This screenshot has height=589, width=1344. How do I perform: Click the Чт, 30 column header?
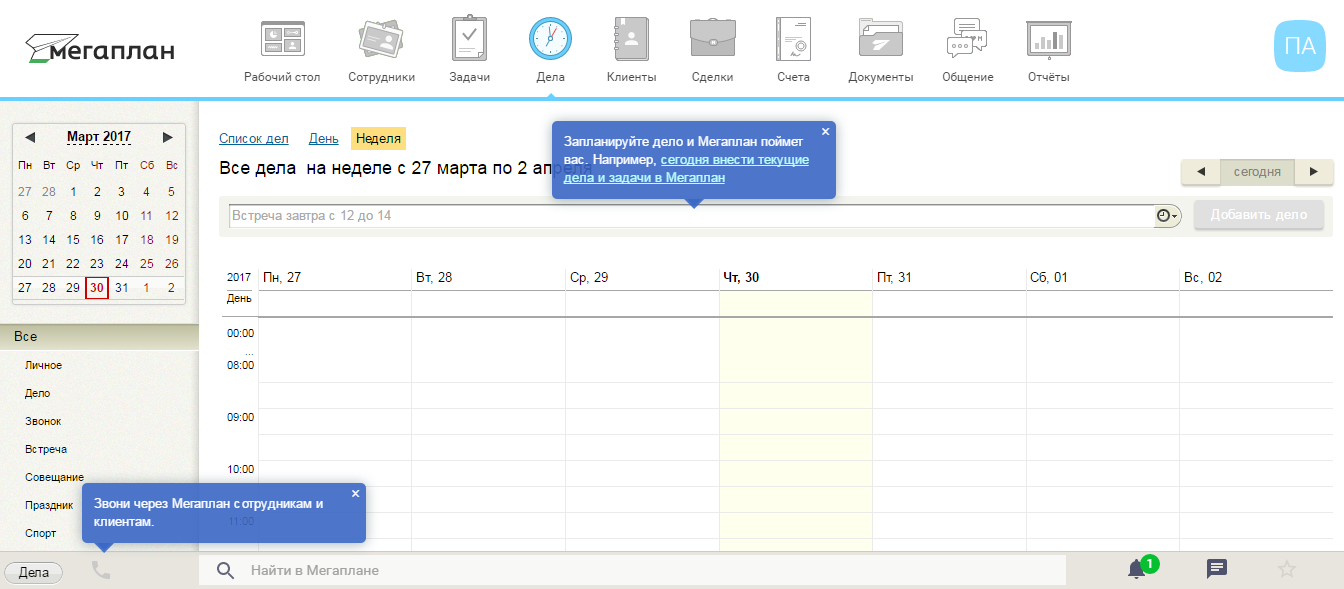(x=741, y=277)
